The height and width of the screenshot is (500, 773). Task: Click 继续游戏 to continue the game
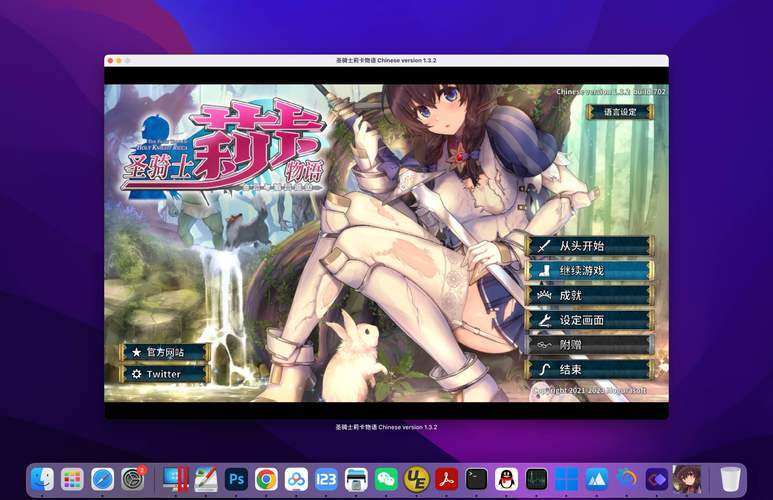[x=590, y=271]
